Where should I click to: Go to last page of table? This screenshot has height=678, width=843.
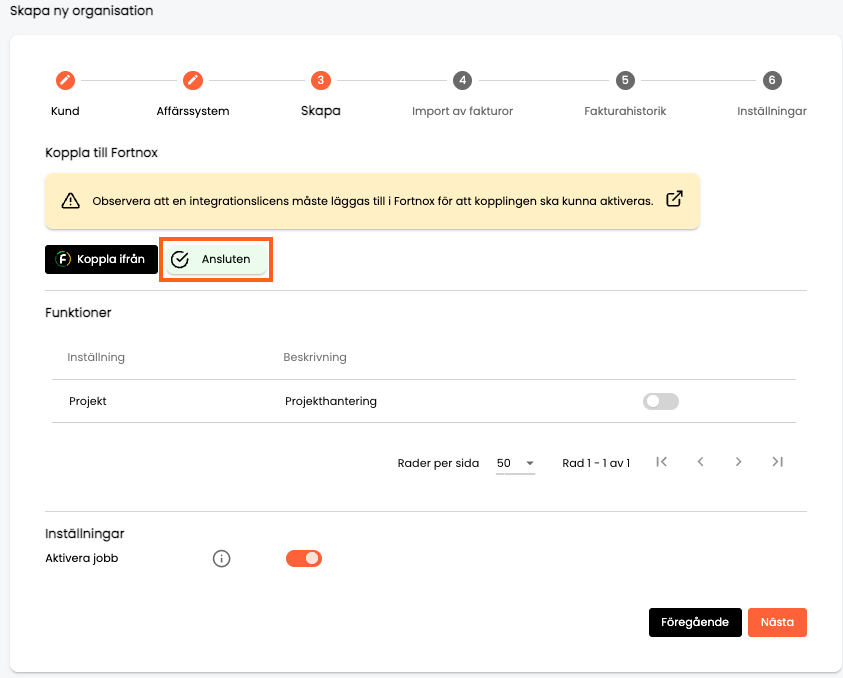(777, 462)
